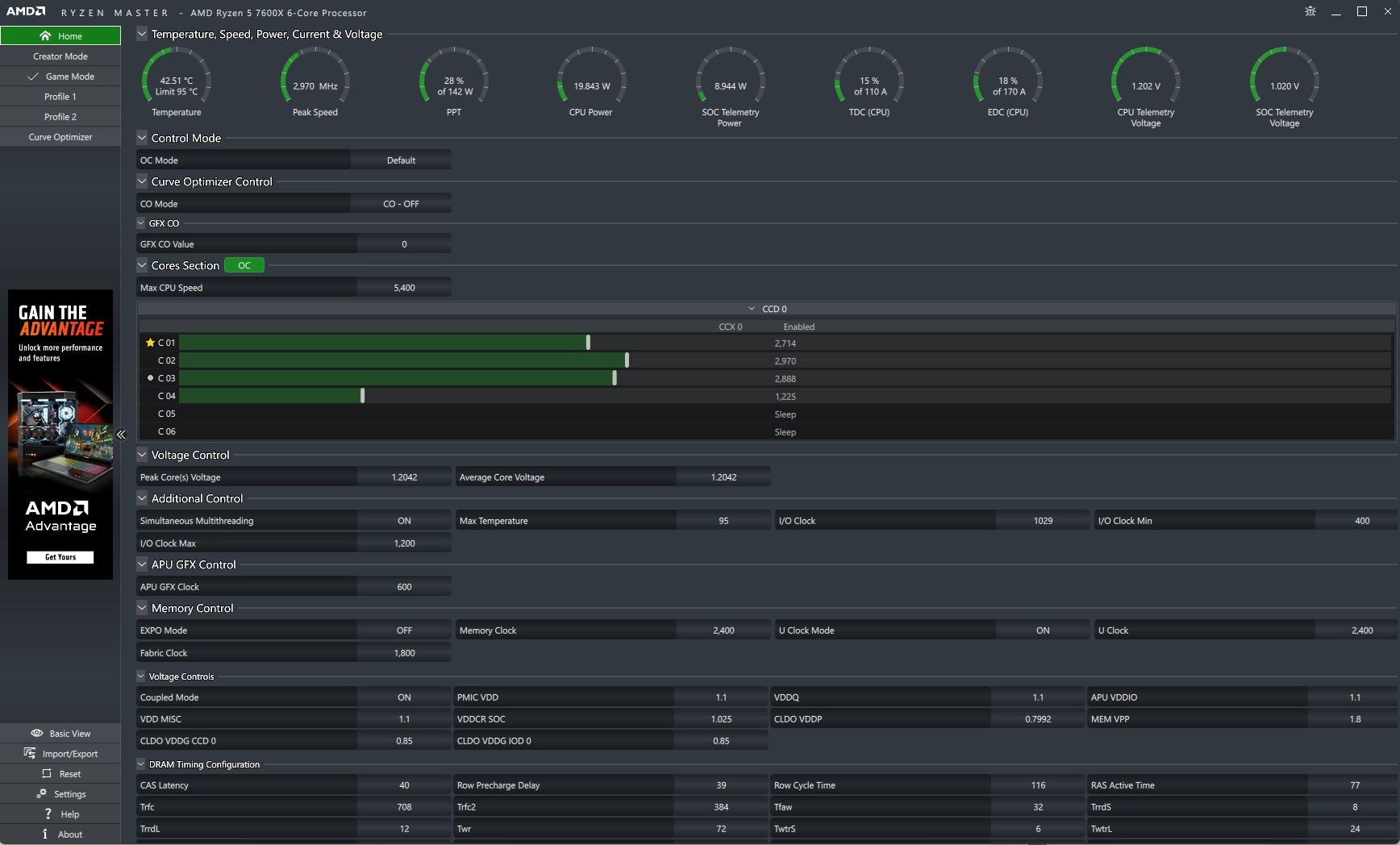The image size is (1400, 845).
Task: Click the Game Mode checkmark icon
Action: point(33,77)
